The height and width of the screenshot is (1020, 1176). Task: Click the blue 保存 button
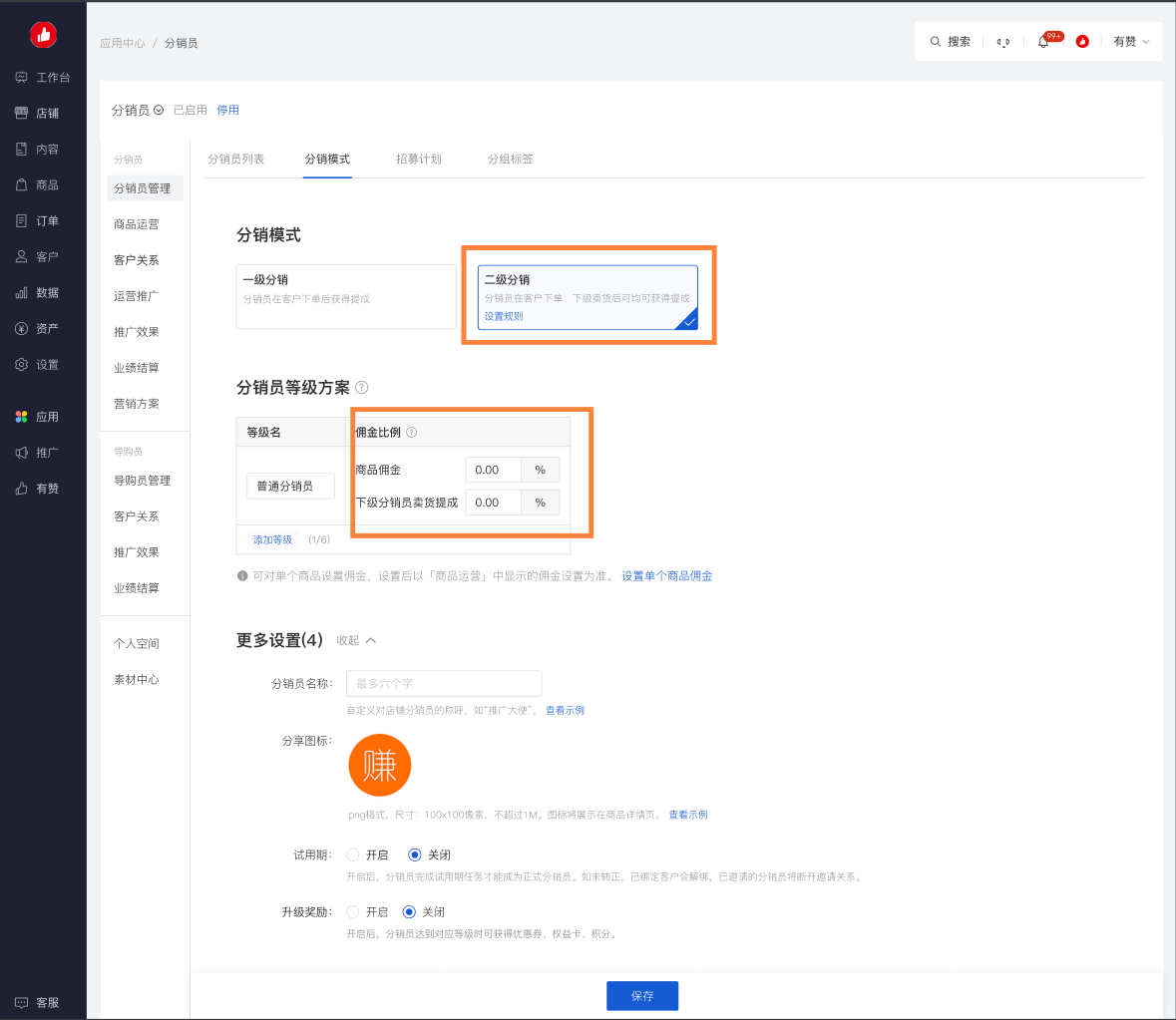[x=642, y=996]
